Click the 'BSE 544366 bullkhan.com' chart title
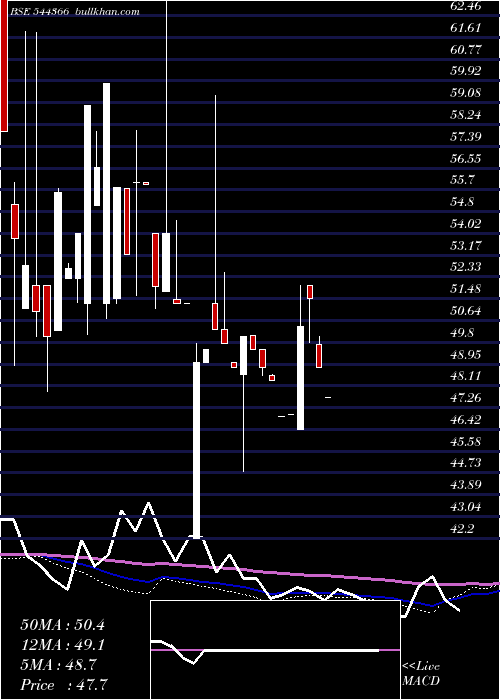500x700 pixels. pyautogui.click(x=75, y=12)
